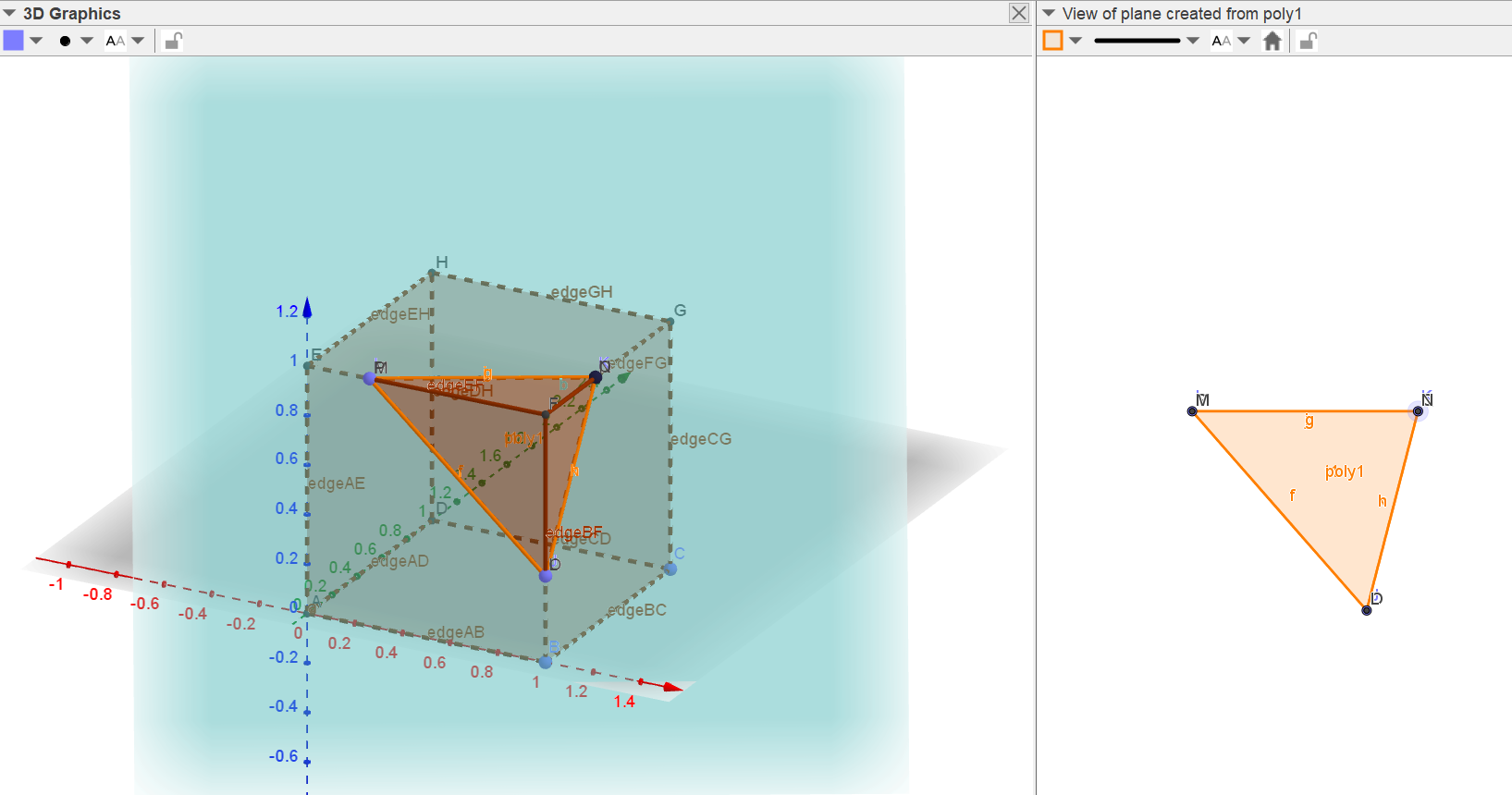Open the orange color dropdown in plane view
Viewport: 1512px width, 795px height.
tap(1076, 40)
